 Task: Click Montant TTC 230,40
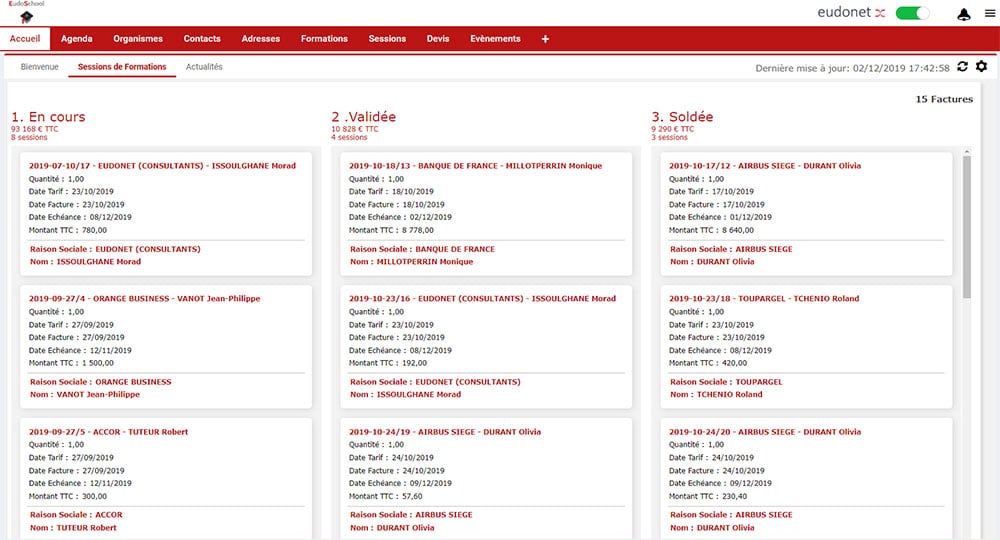point(708,496)
